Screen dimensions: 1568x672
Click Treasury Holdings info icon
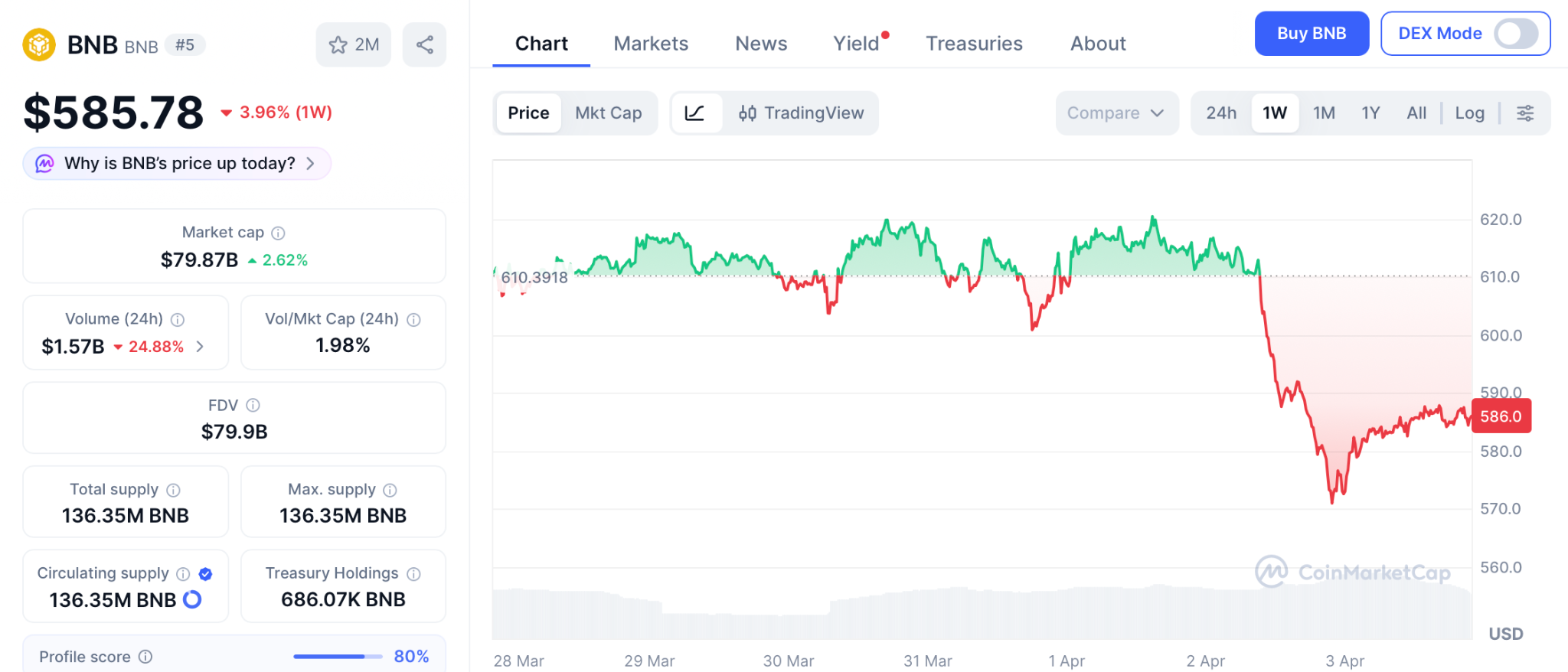414,574
